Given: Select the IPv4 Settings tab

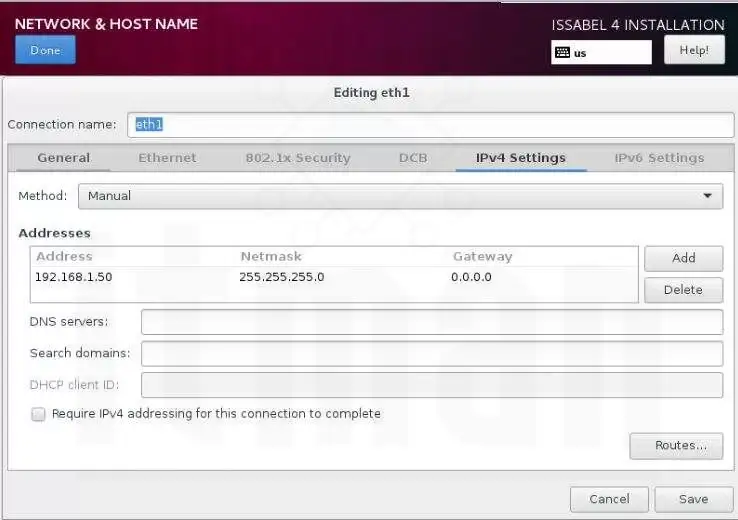Looking at the screenshot, I should click(x=520, y=158).
